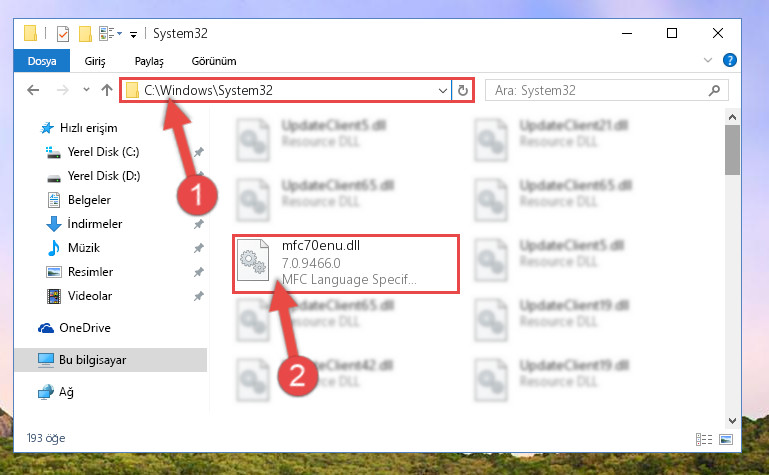Open OneDrive in navigation pane
The image size is (769, 475).
pos(84,328)
